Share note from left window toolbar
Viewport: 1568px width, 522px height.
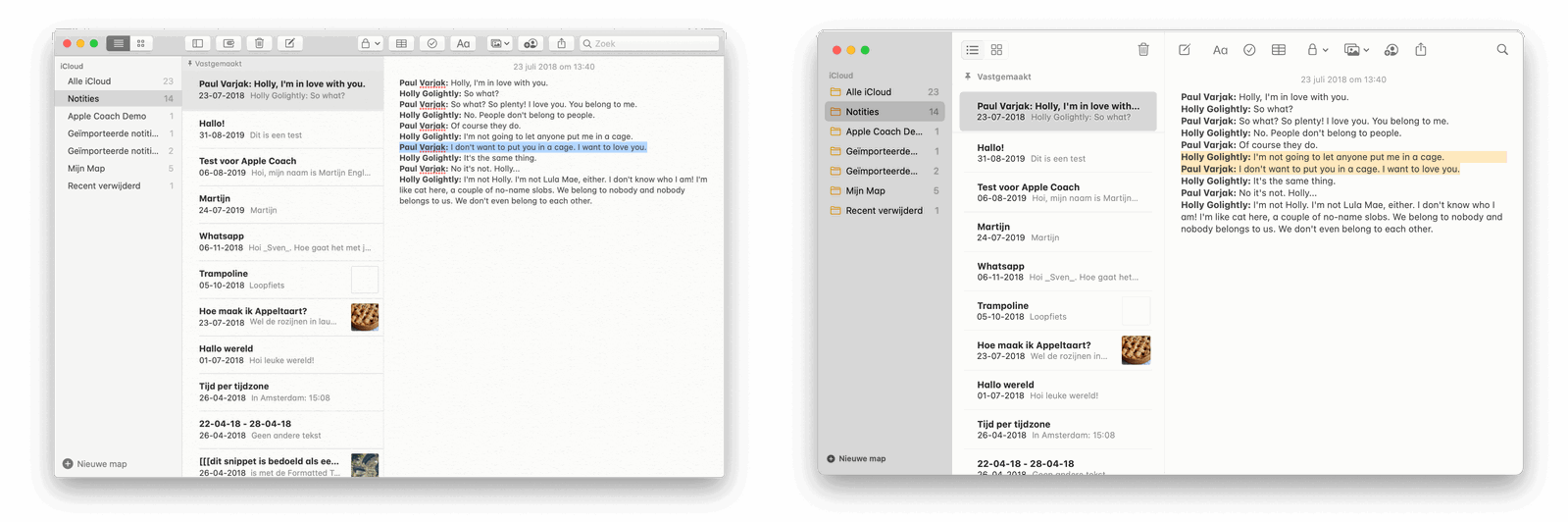[561, 43]
